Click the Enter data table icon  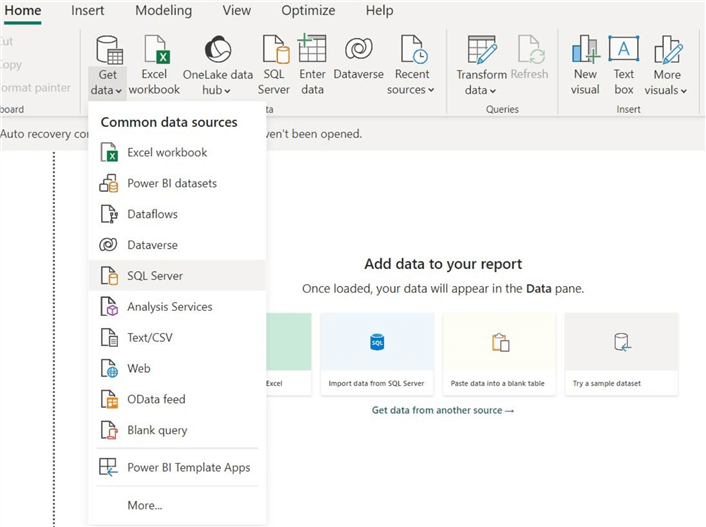tap(312, 48)
